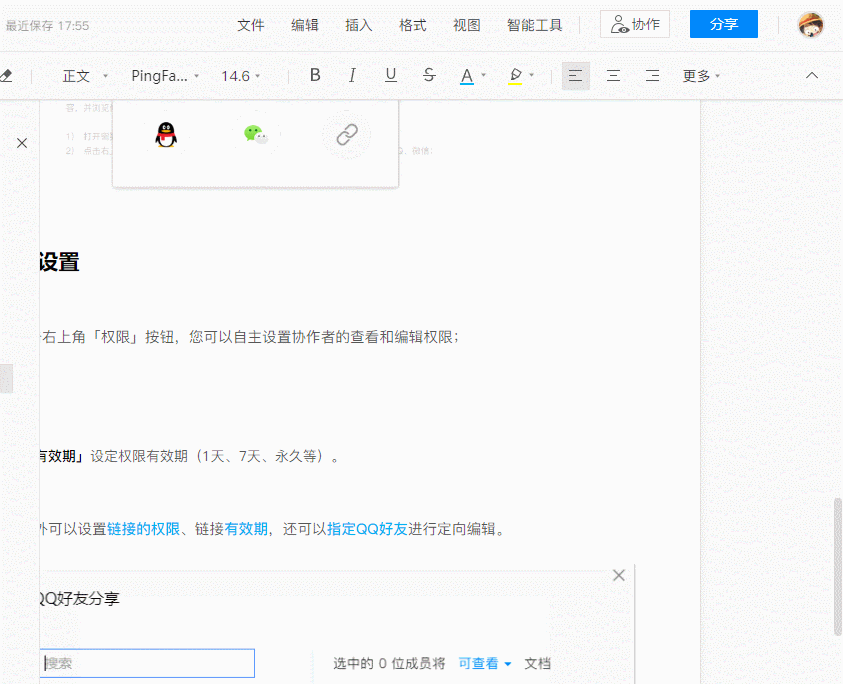This screenshot has width=843, height=684.
Task: Apply italic formatting
Action: (352, 74)
